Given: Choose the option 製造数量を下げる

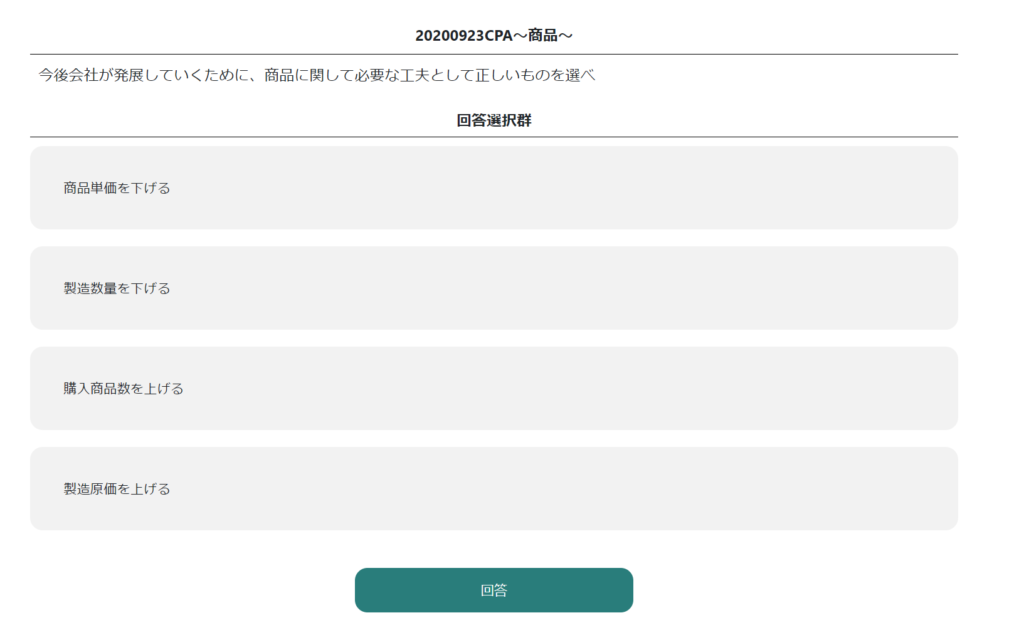Looking at the screenshot, I should [x=494, y=288].
